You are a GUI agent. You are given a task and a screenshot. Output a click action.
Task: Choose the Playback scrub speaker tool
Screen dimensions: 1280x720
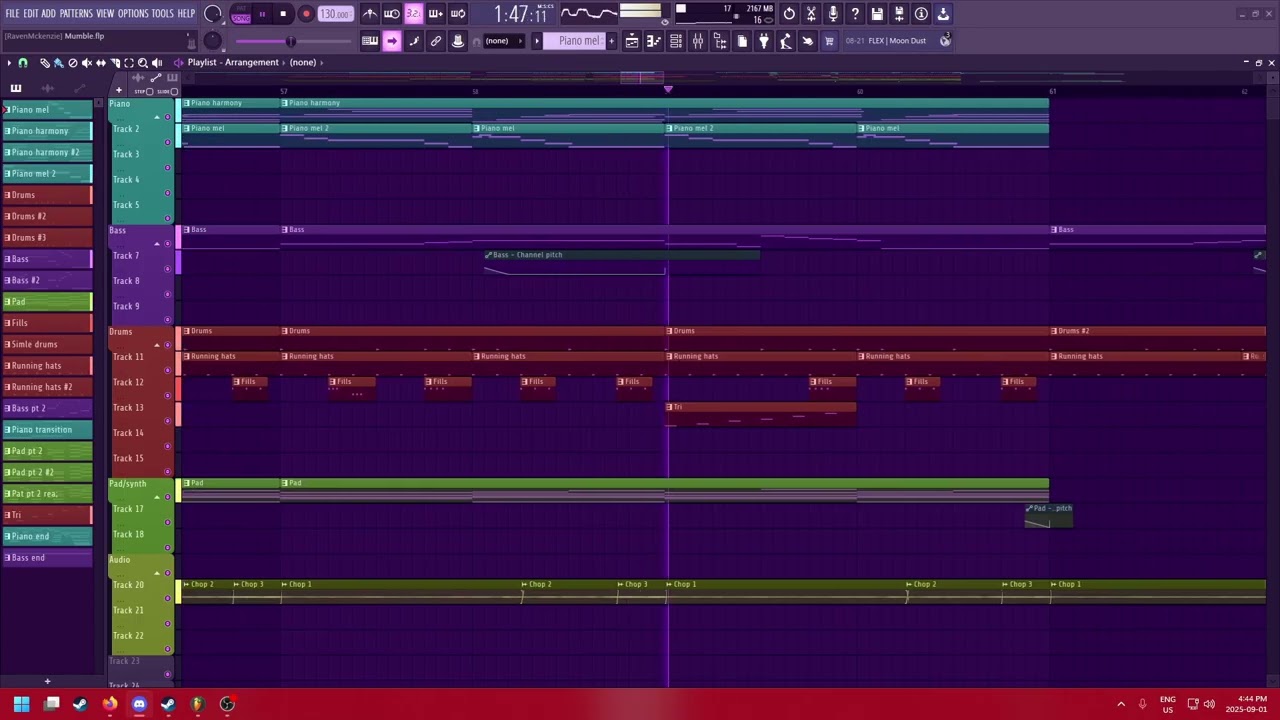[157, 62]
